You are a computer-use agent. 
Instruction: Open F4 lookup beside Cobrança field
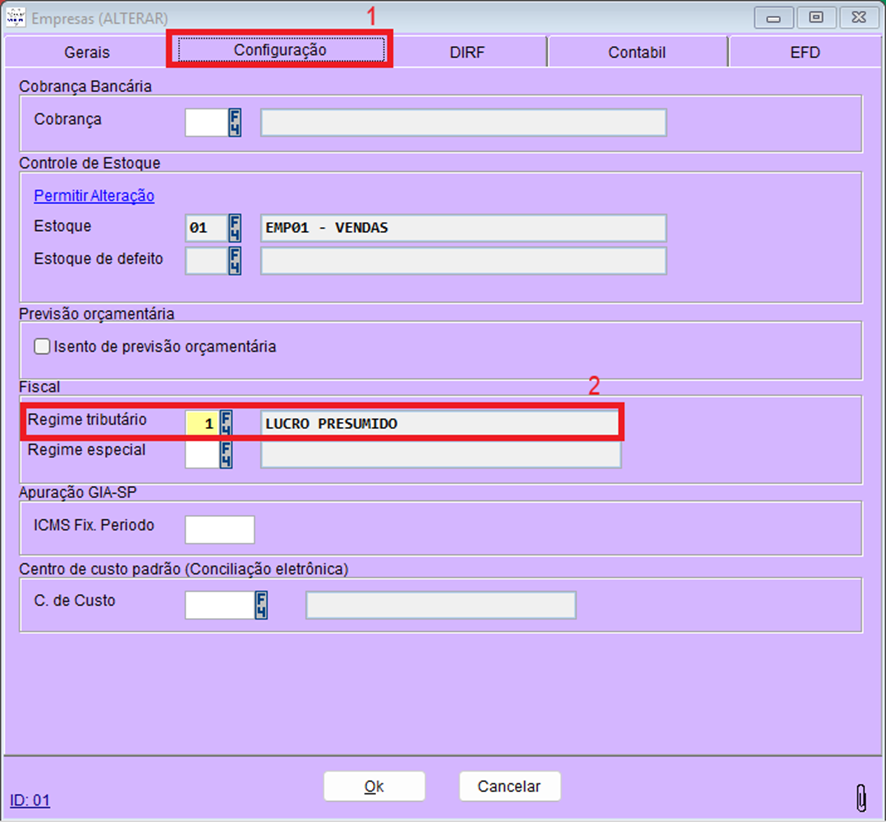pyautogui.click(x=234, y=123)
